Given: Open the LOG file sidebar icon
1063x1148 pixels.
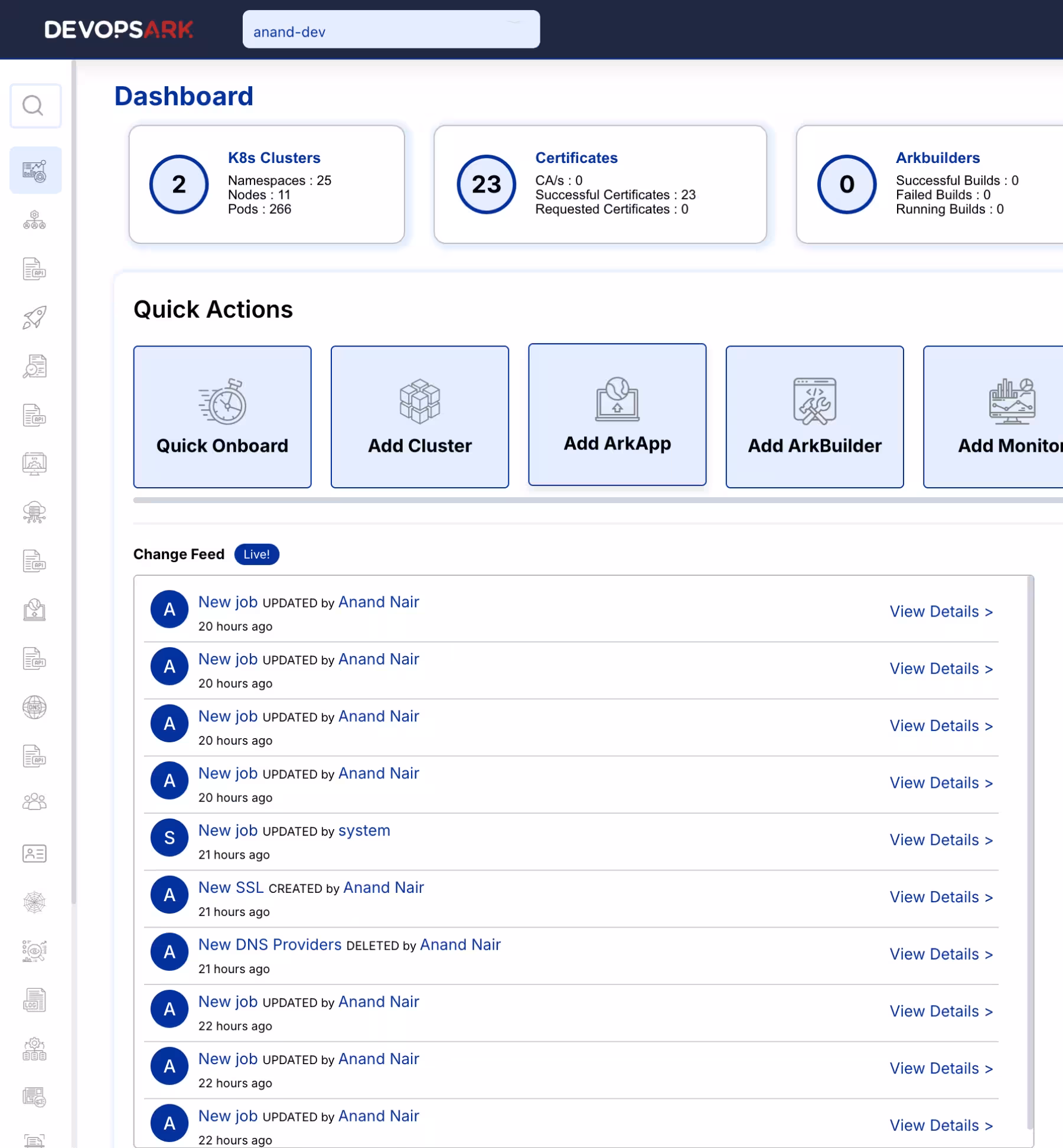Looking at the screenshot, I should pos(34,1000).
